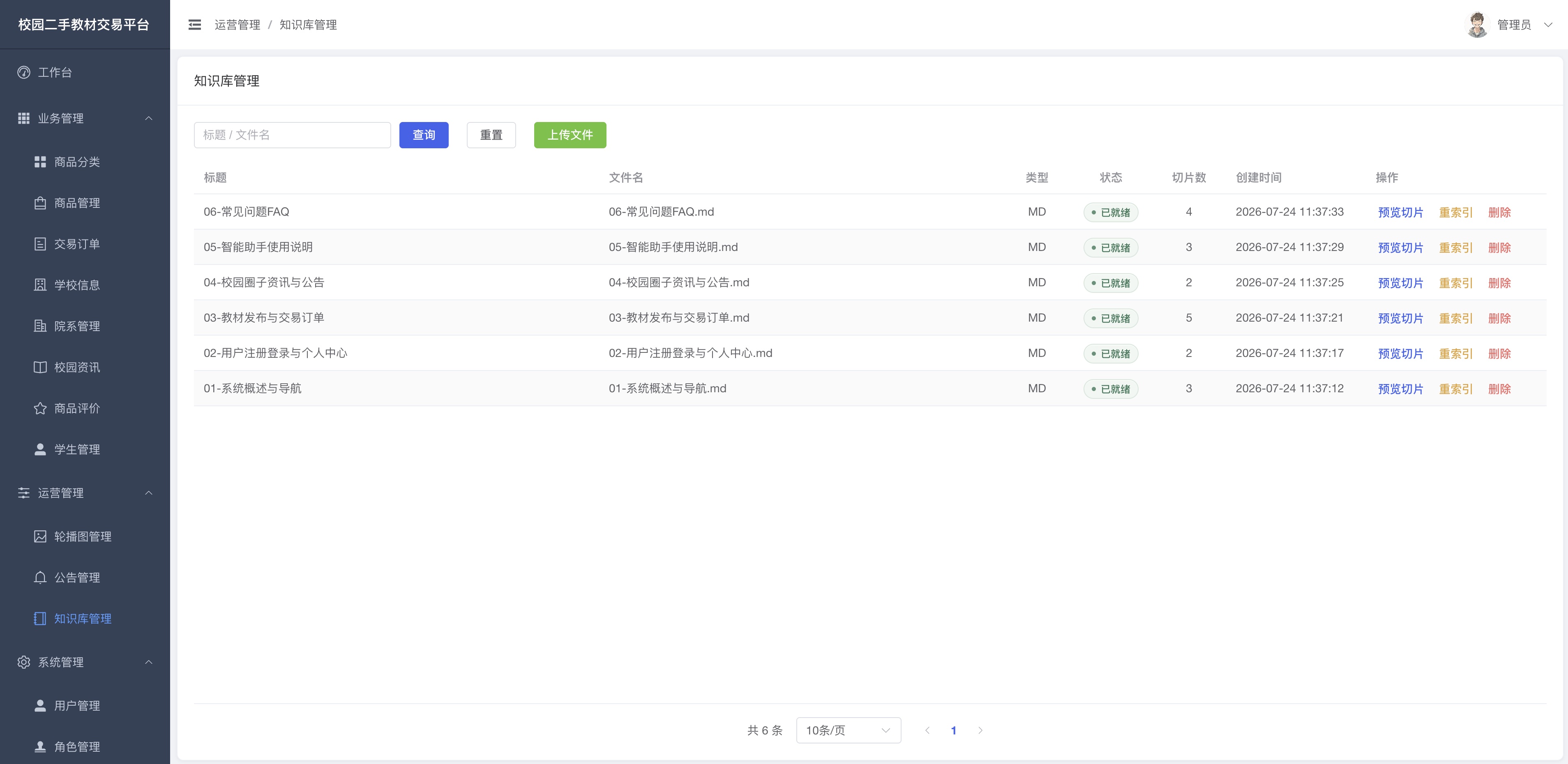This screenshot has width=1568, height=764.
Task: Click timestamp 2026-07-24 11:37:12
Action: click(x=1289, y=388)
